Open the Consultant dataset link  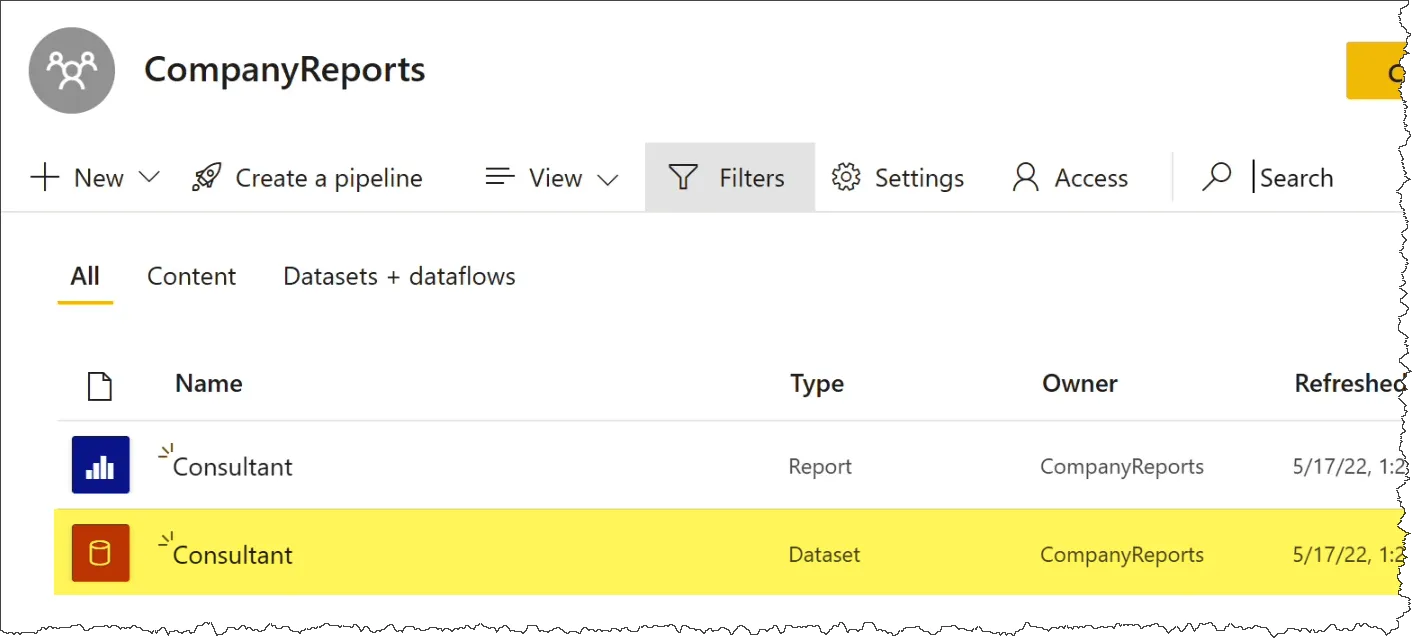pos(233,555)
